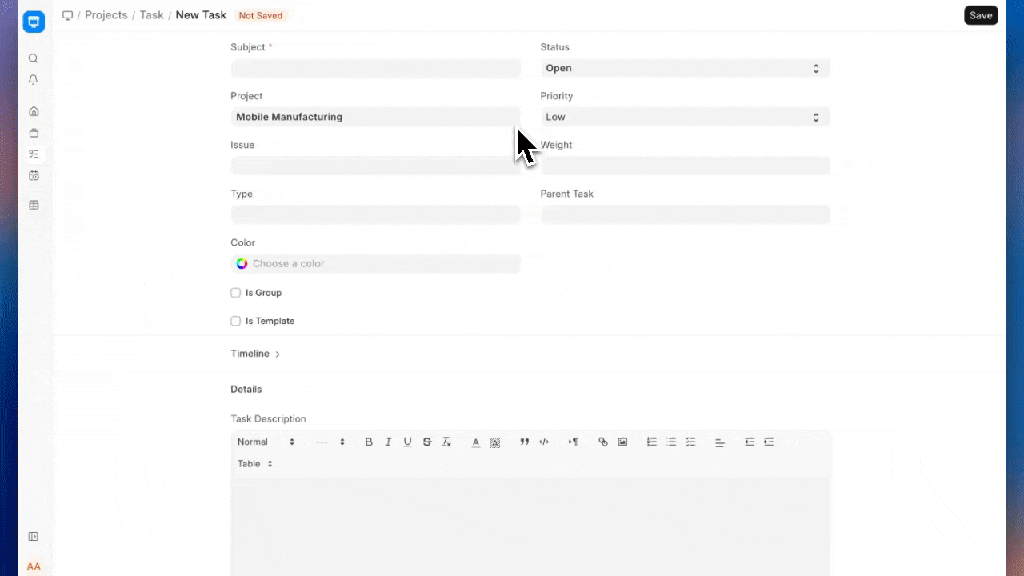Open the task list icon in sidebar

point(33,154)
